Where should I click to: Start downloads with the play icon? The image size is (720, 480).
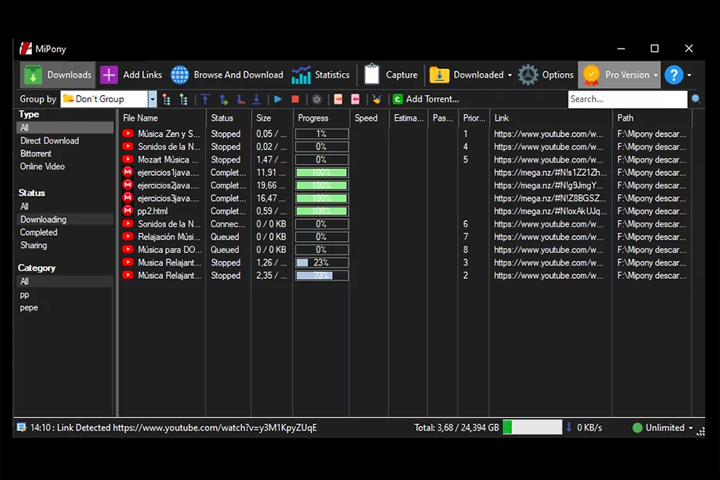(278, 99)
